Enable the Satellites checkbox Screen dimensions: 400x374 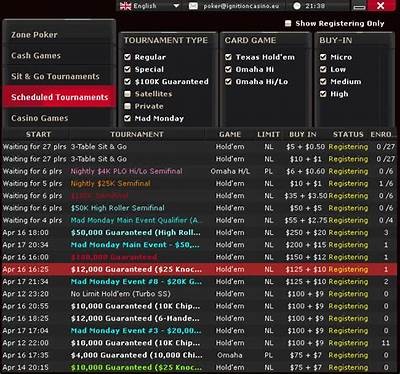click(127, 94)
